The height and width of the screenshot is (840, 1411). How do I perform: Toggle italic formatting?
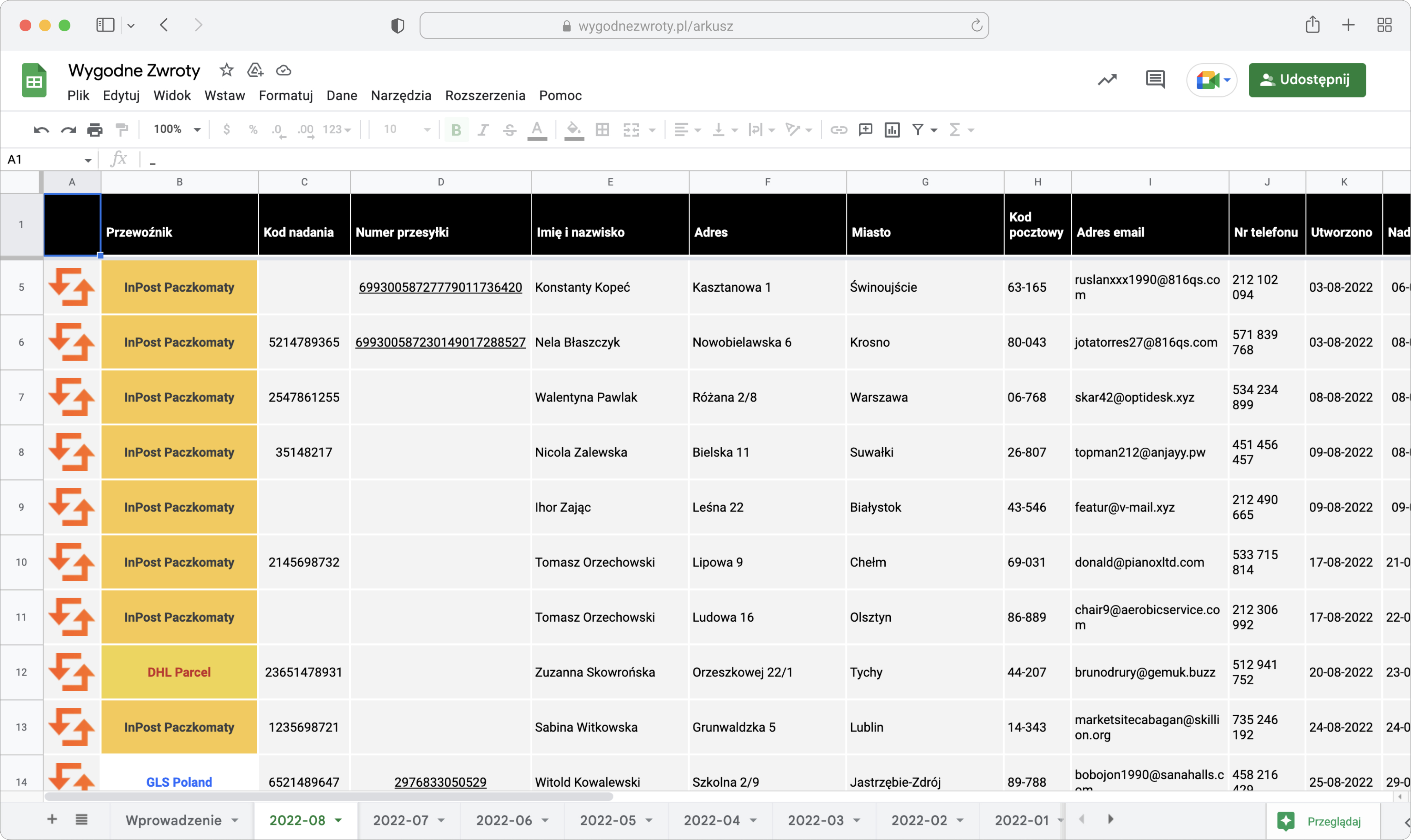click(x=483, y=130)
